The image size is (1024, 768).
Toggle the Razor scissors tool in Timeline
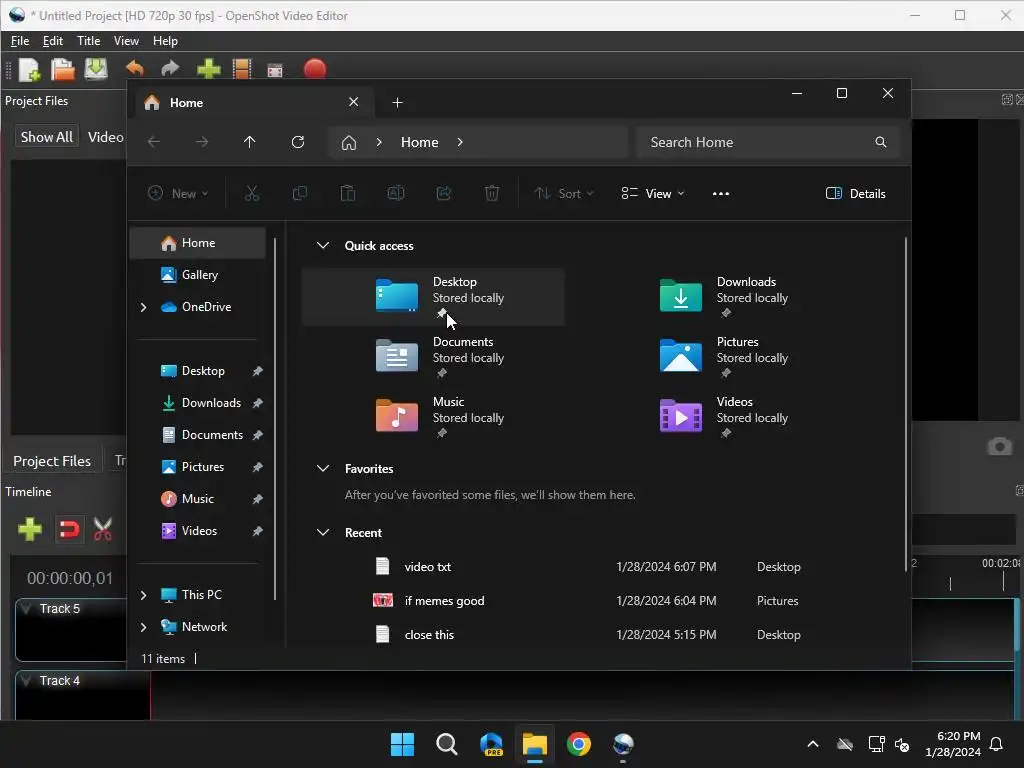103,529
